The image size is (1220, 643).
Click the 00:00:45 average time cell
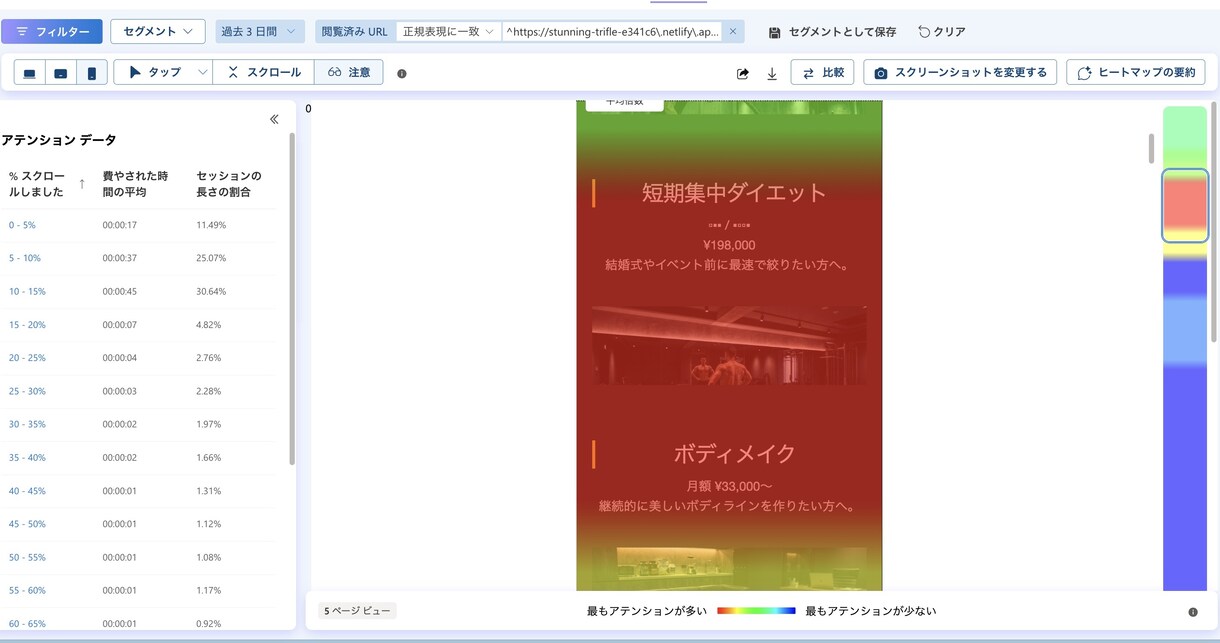tap(119, 291)
